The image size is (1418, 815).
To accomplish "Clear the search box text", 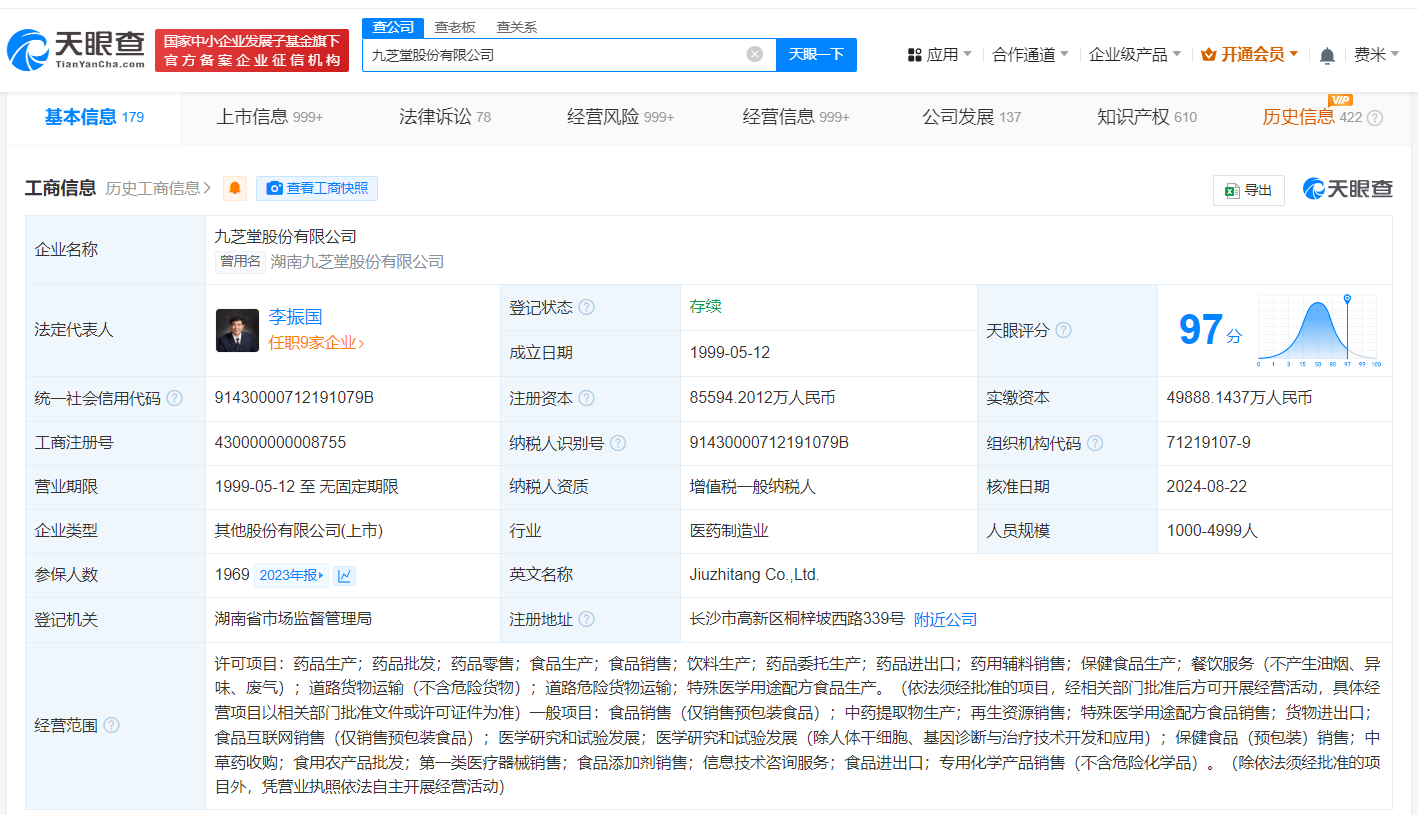I will coord(755,54).
